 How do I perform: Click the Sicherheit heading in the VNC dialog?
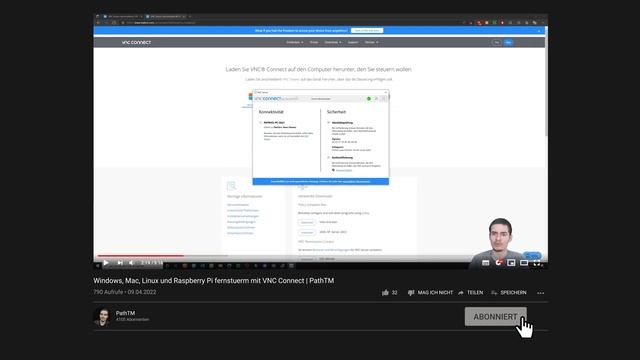tap(336, 112)
